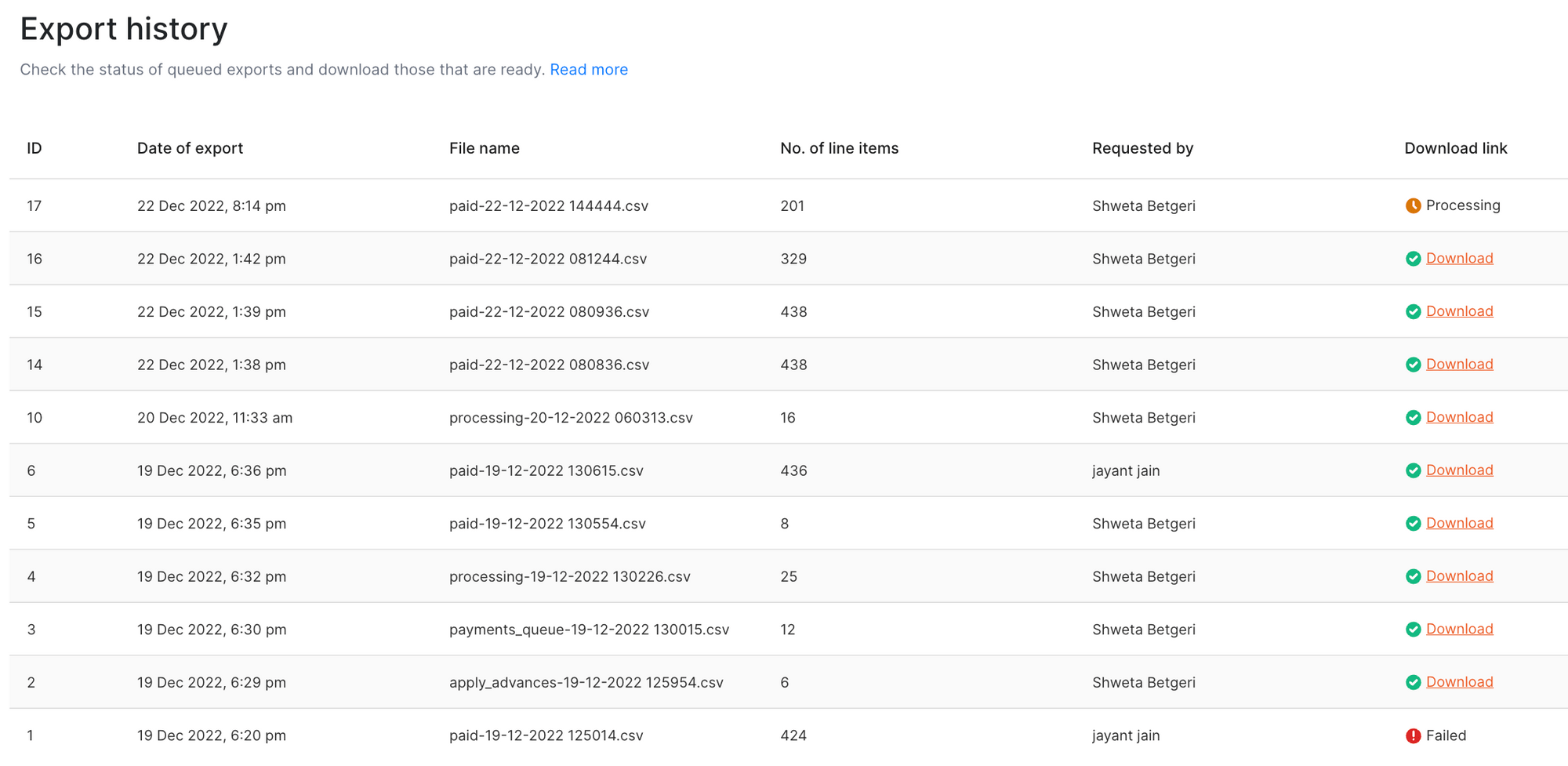Image resolution: width=1568 pixels, height=766 pixels.
Task: Download the processing-20-12-2022 060313.csv file
Action: tap(1459, 417)
